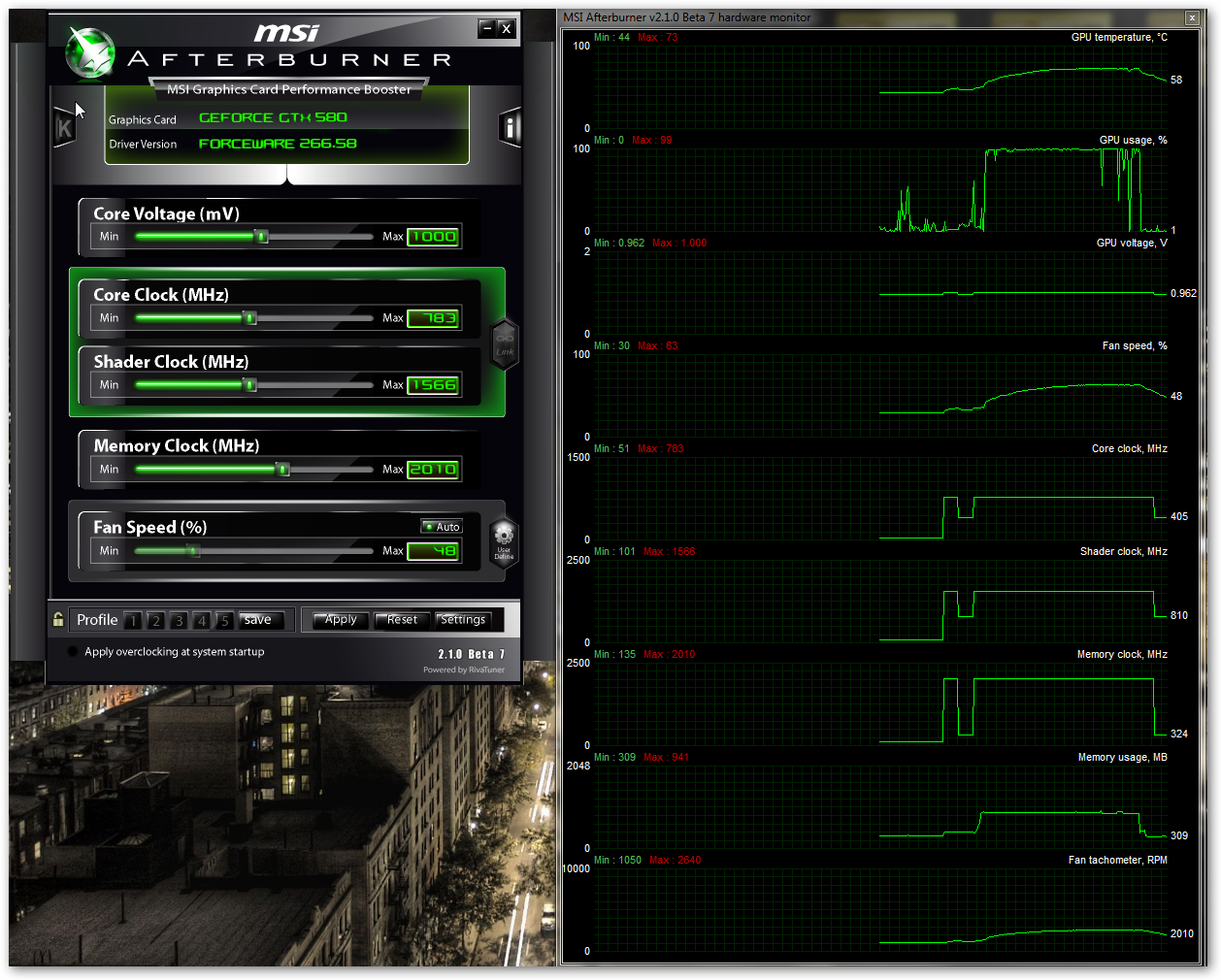
Task: Click the Apply button
Action: 341,620
